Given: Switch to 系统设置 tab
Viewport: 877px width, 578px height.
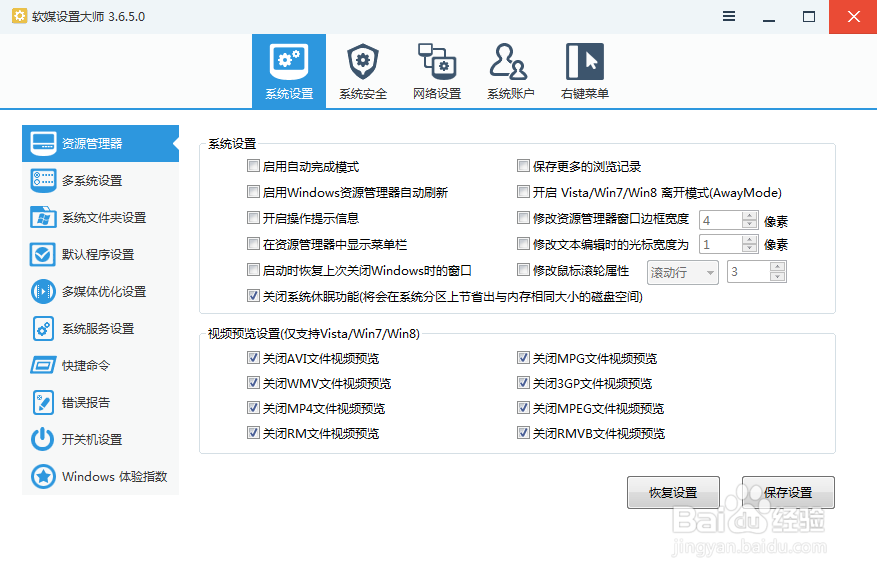Looking at the screenshot, I should (x=288, y=70).
